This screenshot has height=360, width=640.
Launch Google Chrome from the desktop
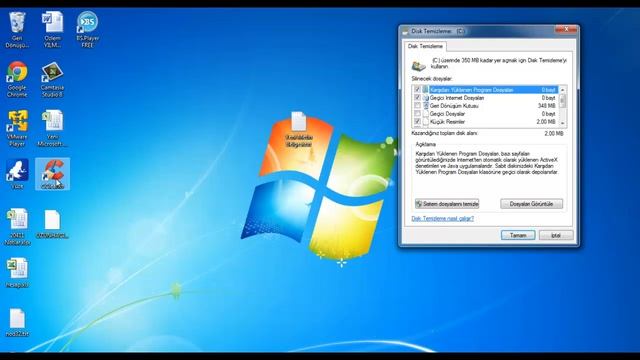tap(17, 79)
